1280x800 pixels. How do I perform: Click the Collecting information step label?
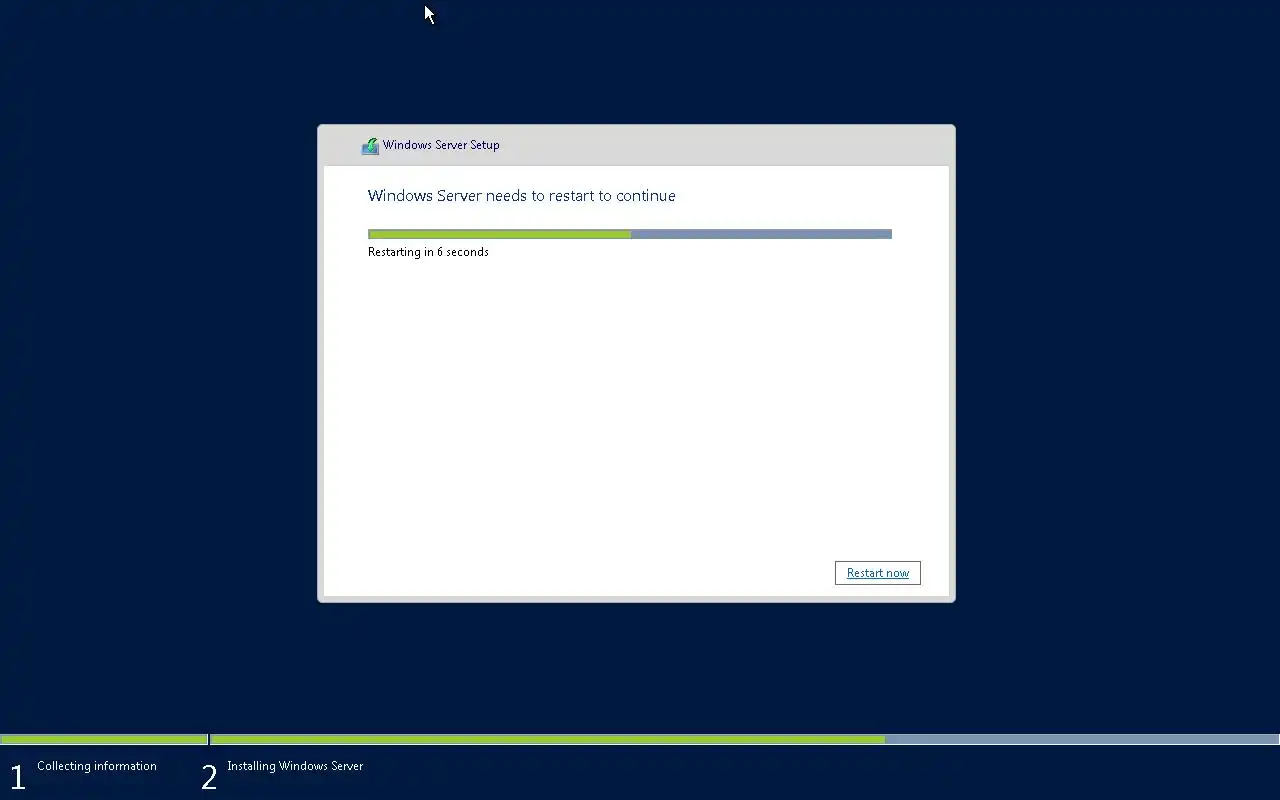[97, 766]
